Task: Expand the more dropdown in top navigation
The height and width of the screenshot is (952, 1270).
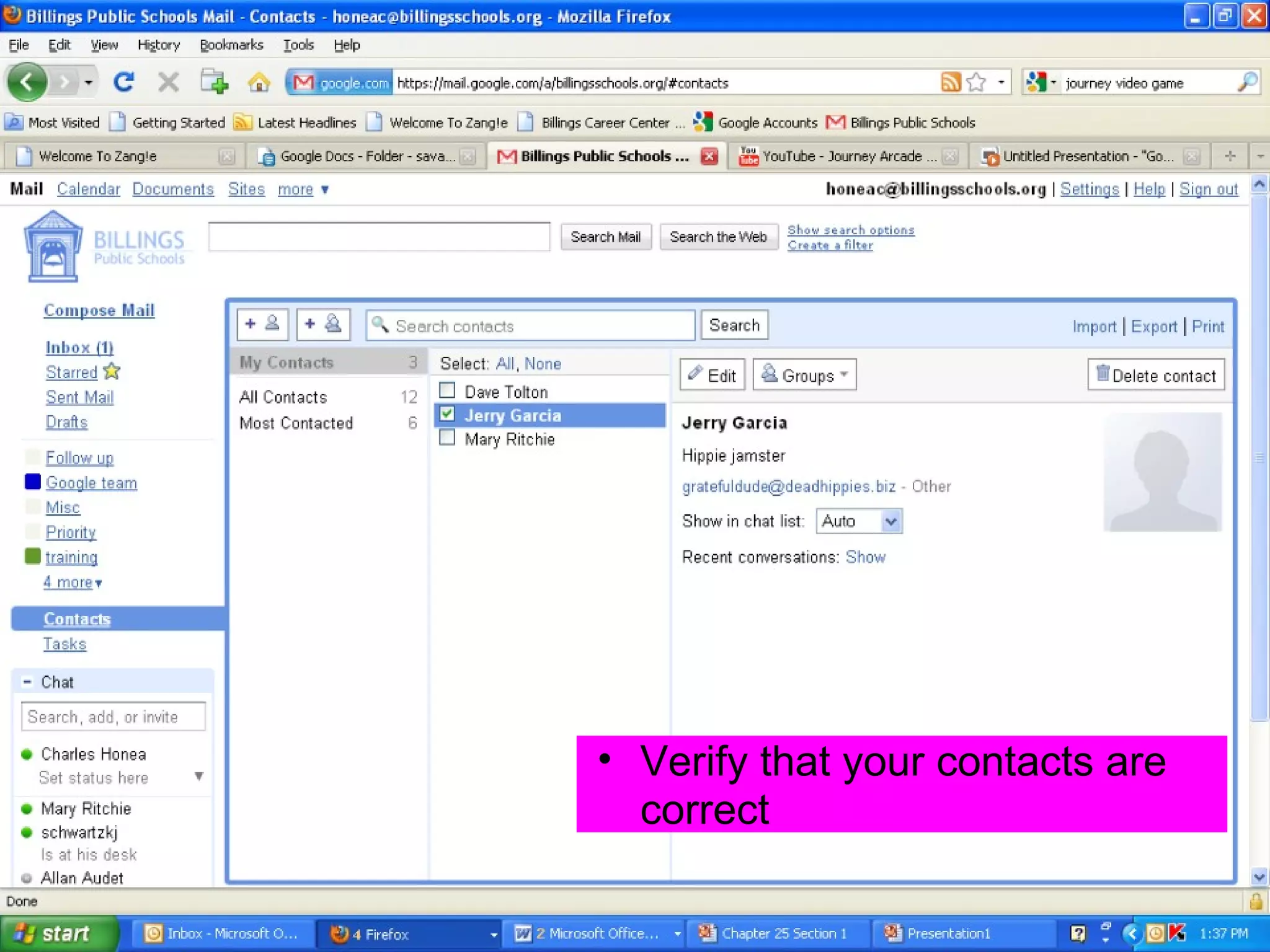Action: tap(303, 189)
